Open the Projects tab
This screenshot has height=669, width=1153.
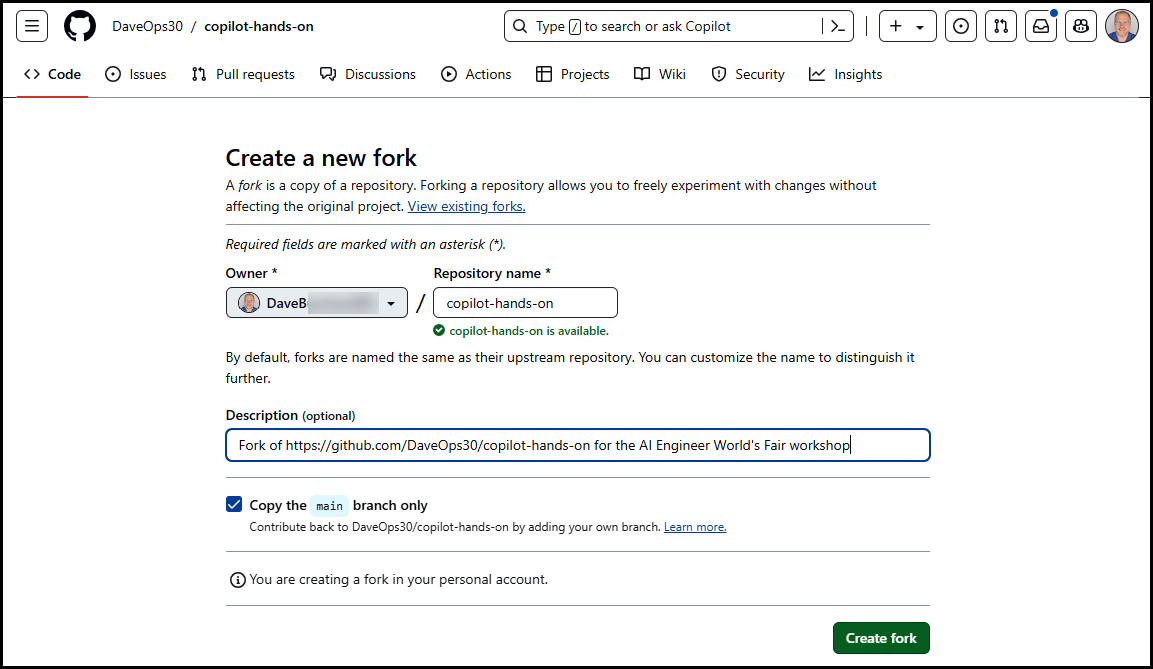coord(573,74)
